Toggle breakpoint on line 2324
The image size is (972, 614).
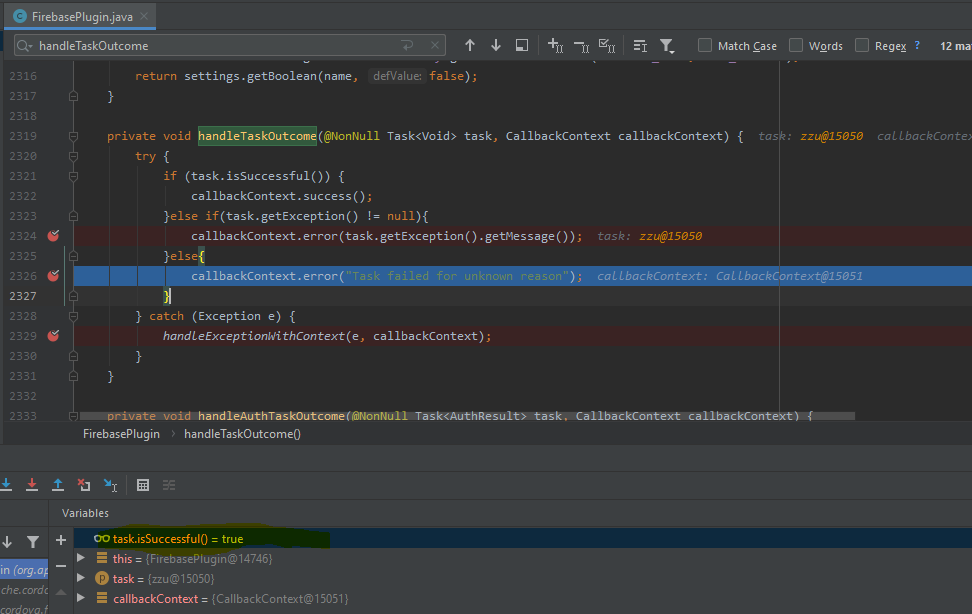tap(53, 236)
